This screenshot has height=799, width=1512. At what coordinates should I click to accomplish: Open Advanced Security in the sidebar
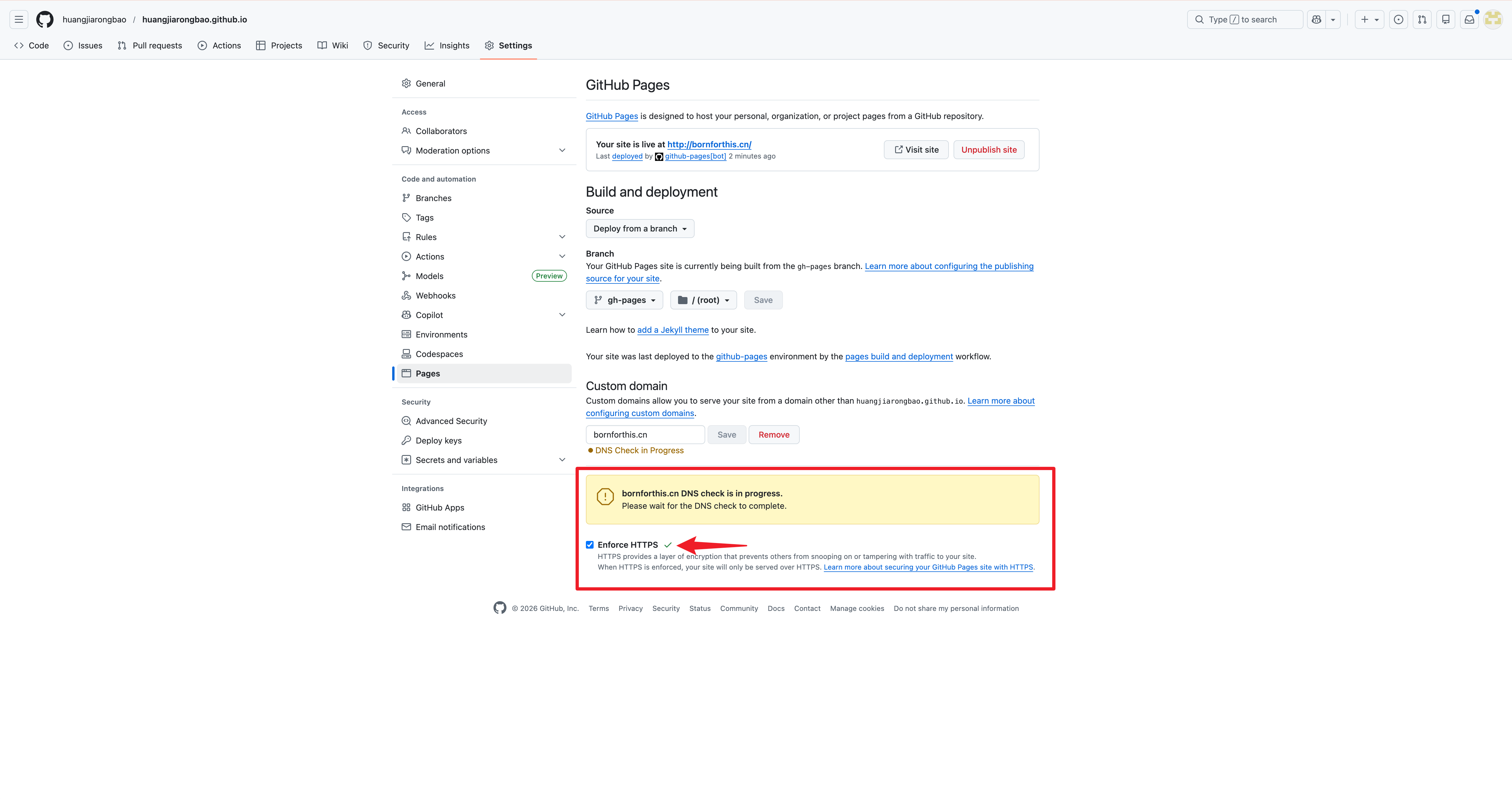pyautogui.click(x=484, y=421)
